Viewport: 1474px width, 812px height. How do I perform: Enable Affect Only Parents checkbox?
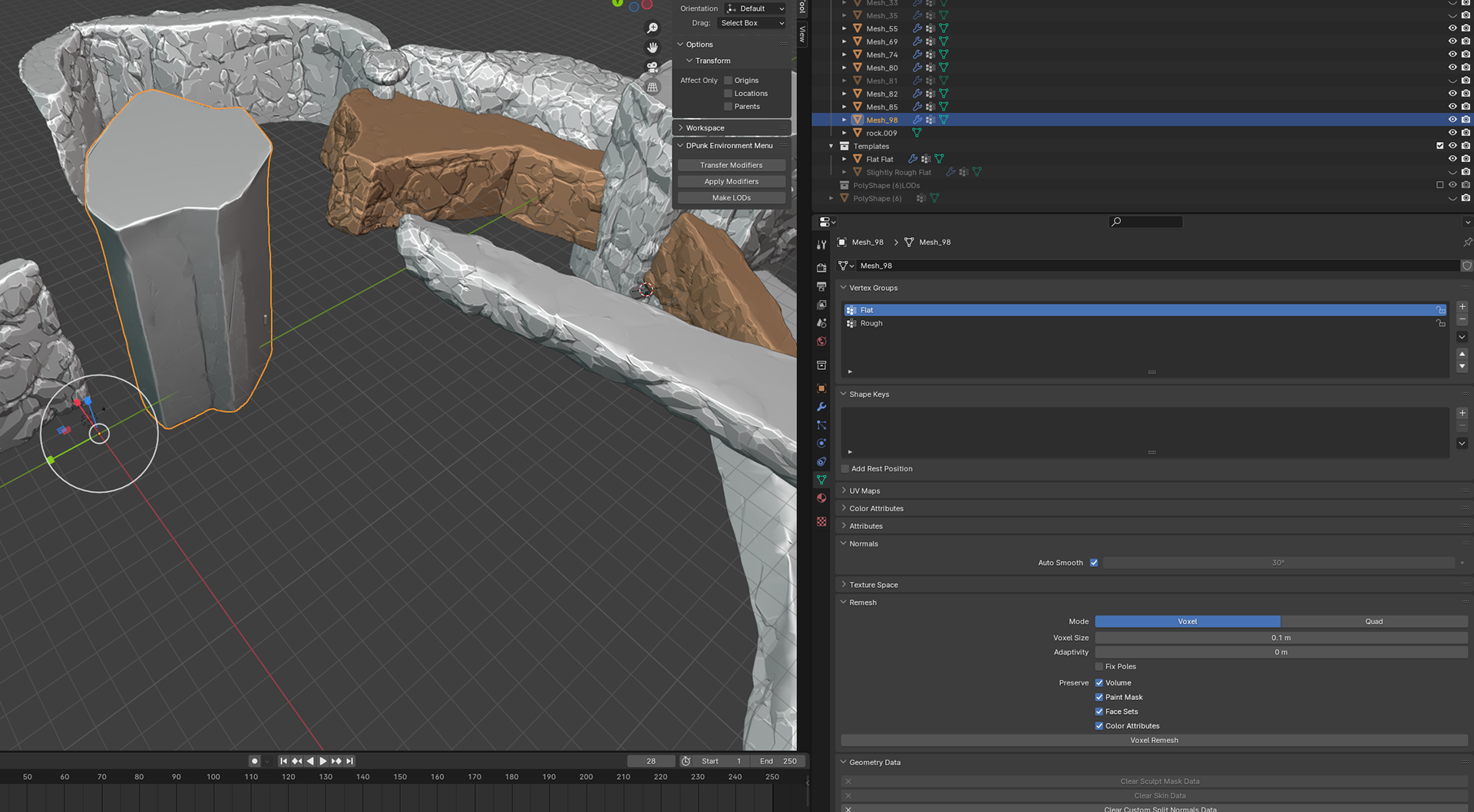pyautogui.click(x=729, y=107)
